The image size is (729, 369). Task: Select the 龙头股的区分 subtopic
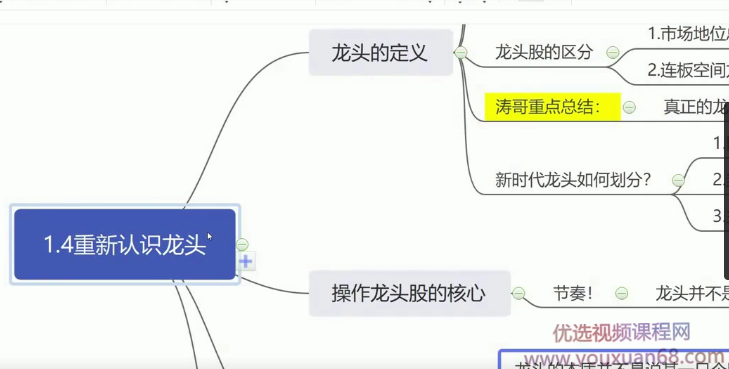click(x=543, y=52)
